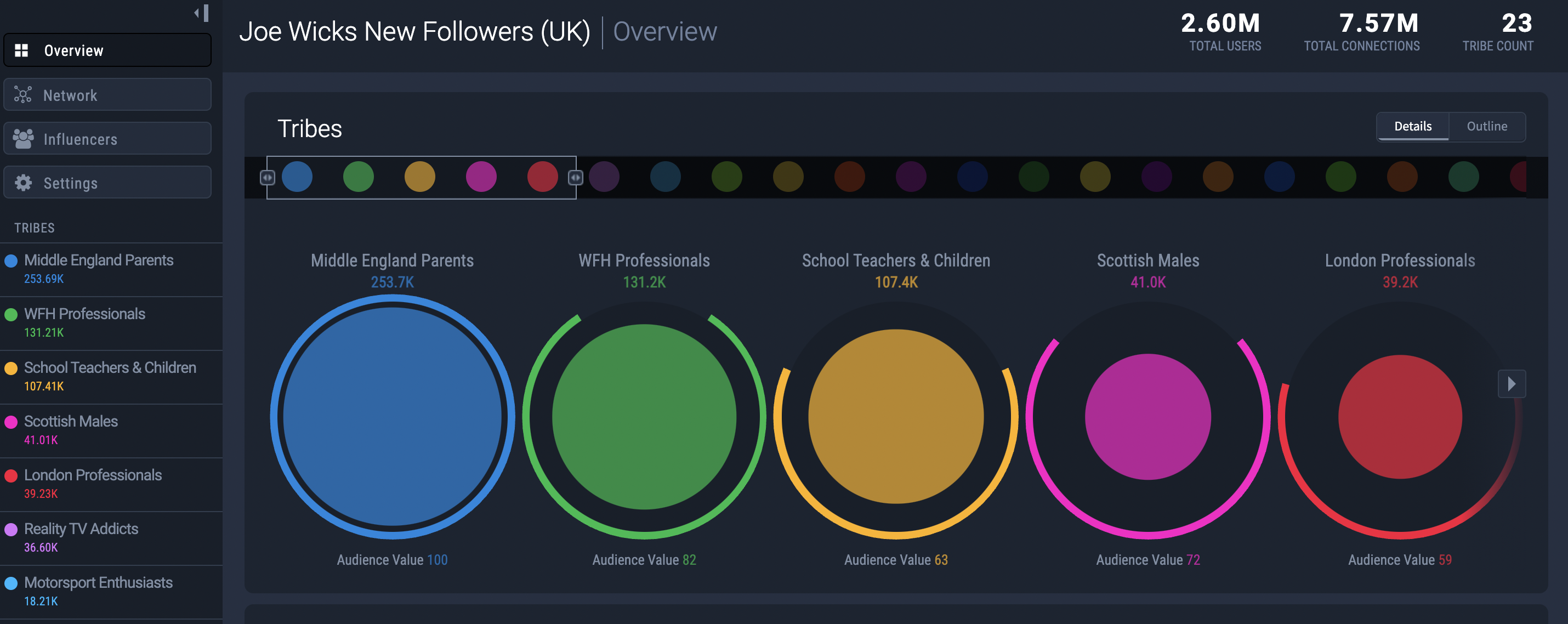Screen dimensions: 1568x624
Task: Select London Professionals in the sidebar list
Action: click(111, 484)
